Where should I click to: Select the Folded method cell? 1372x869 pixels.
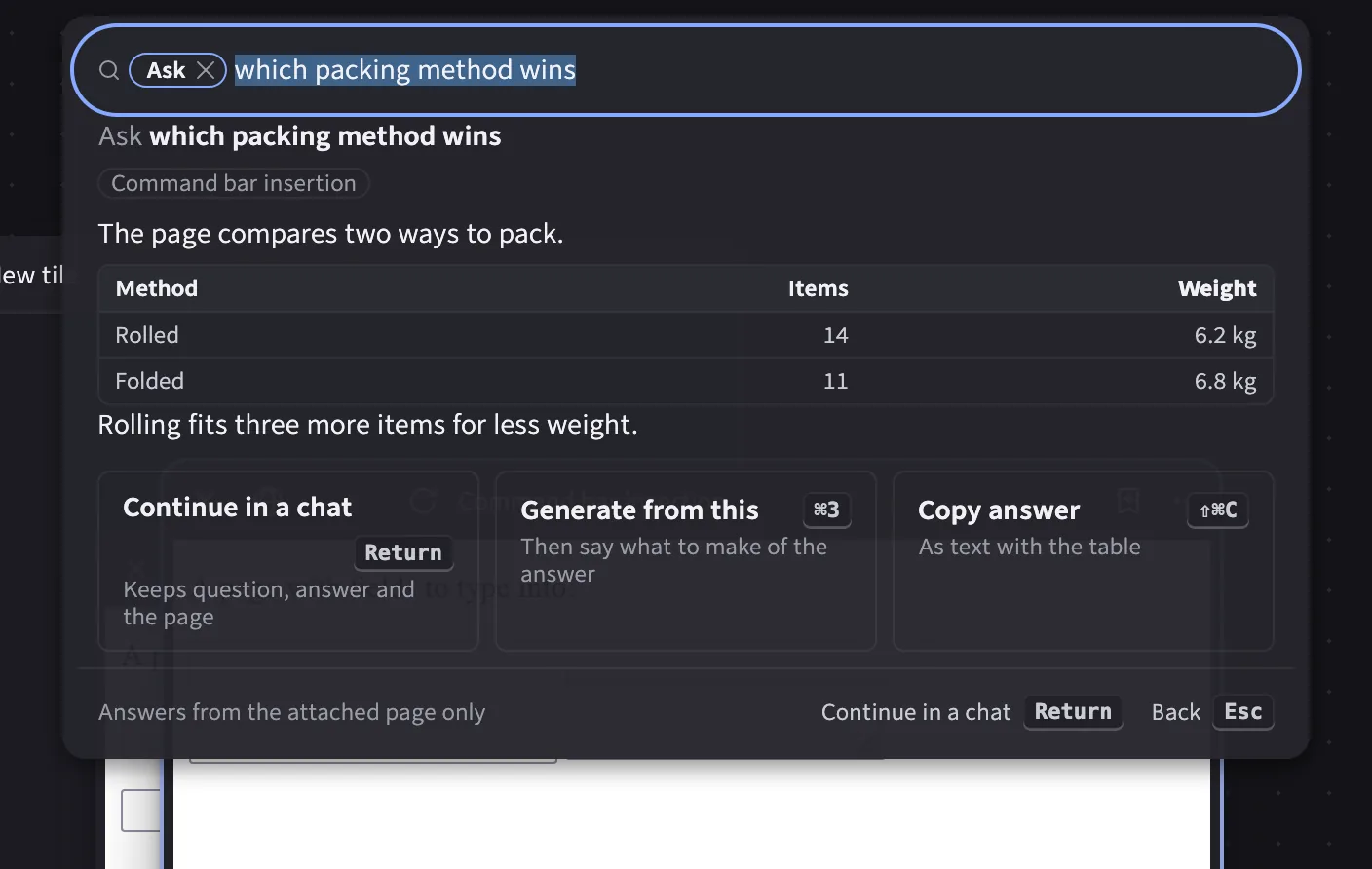click(x=149, y=381)
